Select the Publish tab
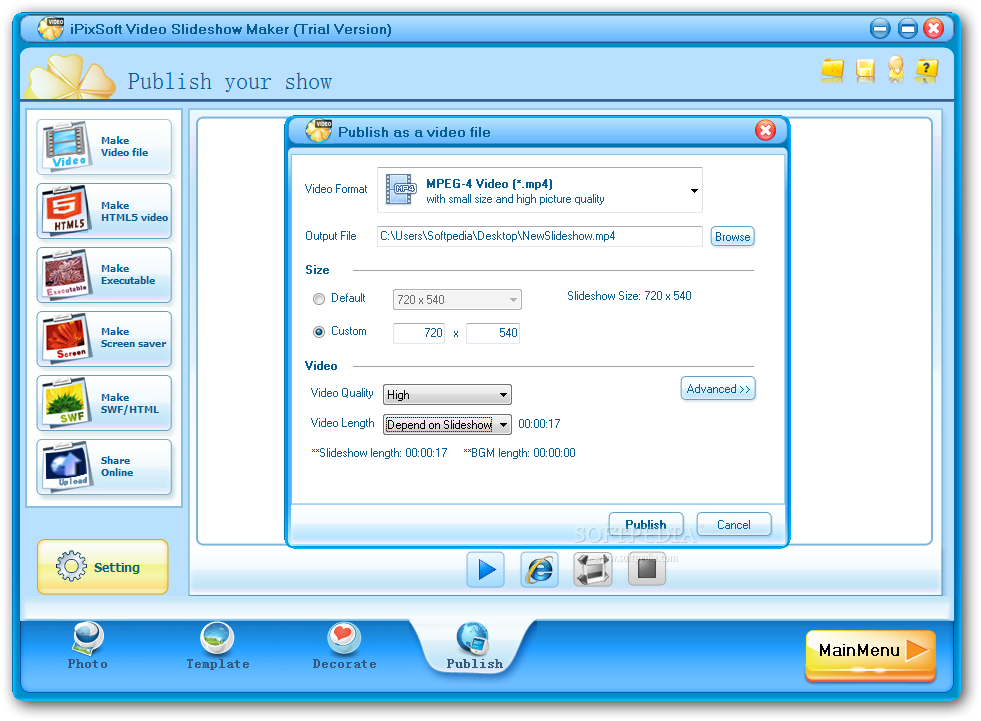 [x=474, y=646]
